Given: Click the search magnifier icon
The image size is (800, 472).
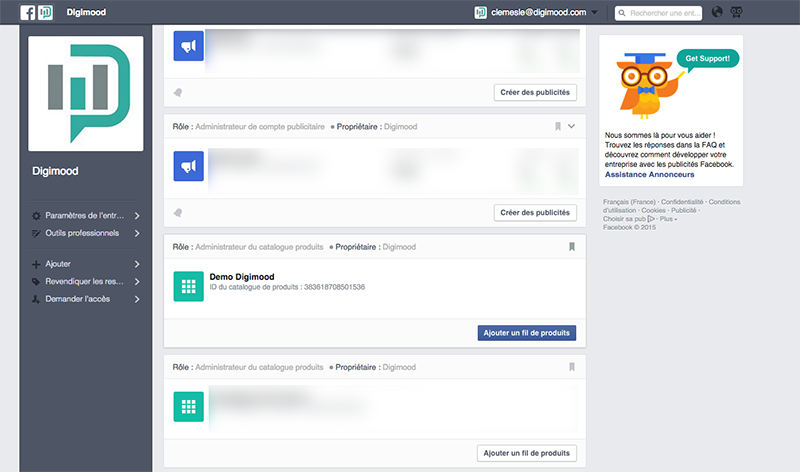Looking at the screenshot, I should (x=622, y=13).
